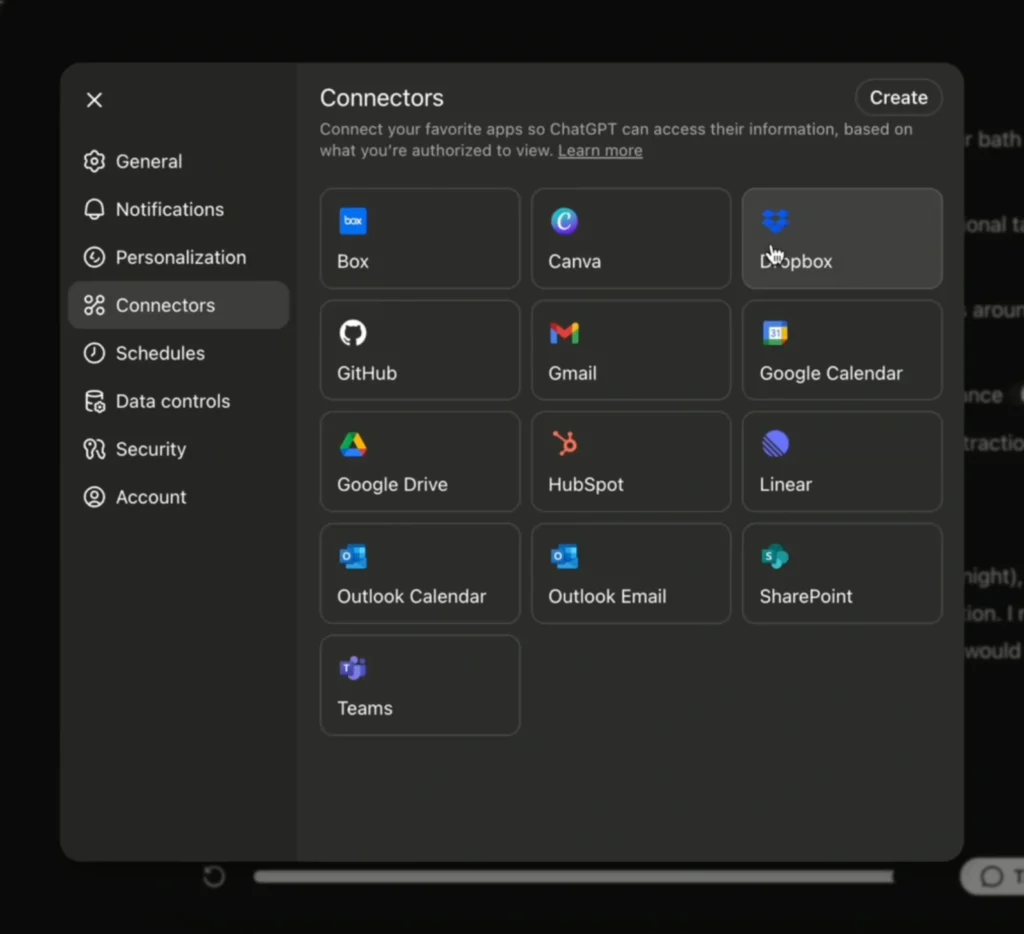
Task: Click the Data controls database icon
Action: point(94,401)
